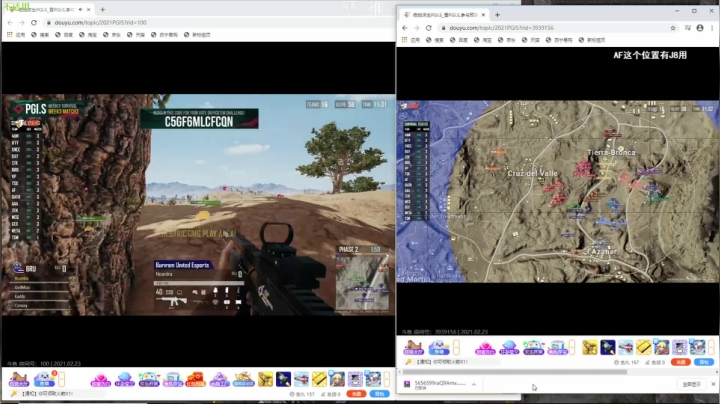Close the tab in the left browser window
The image size is (720, 404).
(x=89, y=9)
